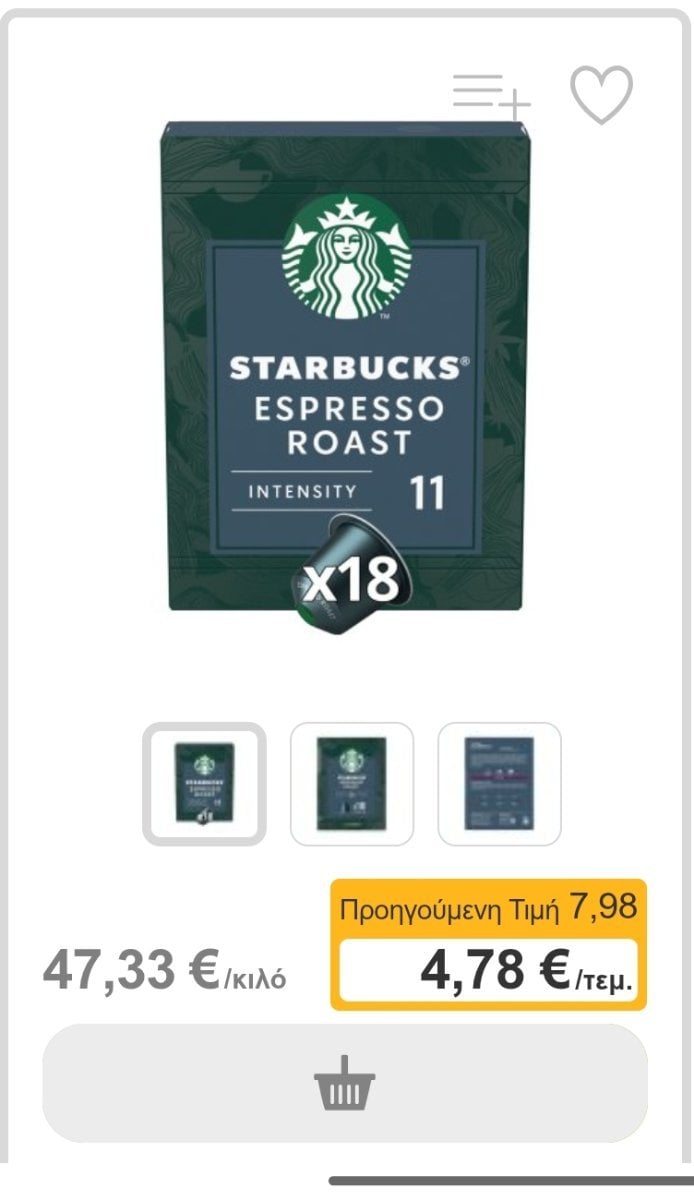Show the second product thumbnail image
Screen dimensions: 694x1200
[352, 784]
